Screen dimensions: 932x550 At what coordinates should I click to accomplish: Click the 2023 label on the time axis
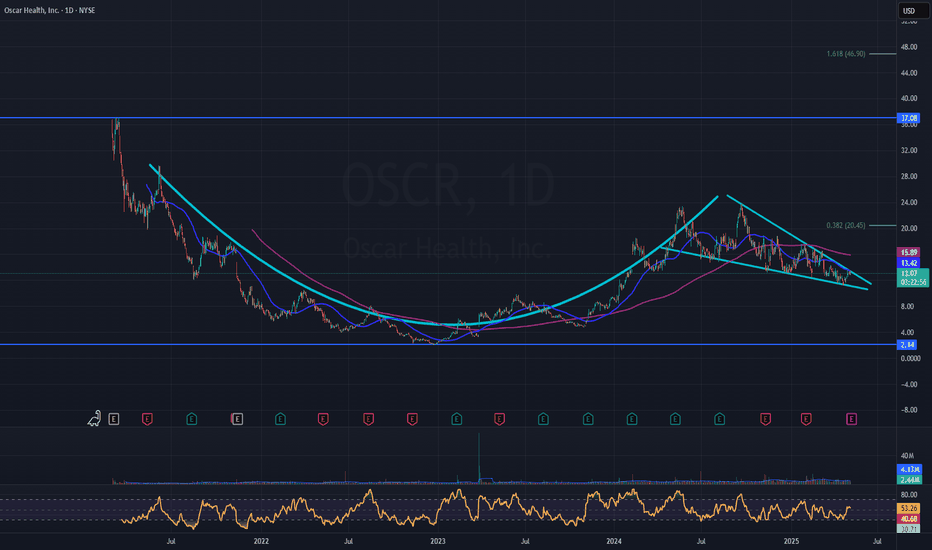pos(437,541)
